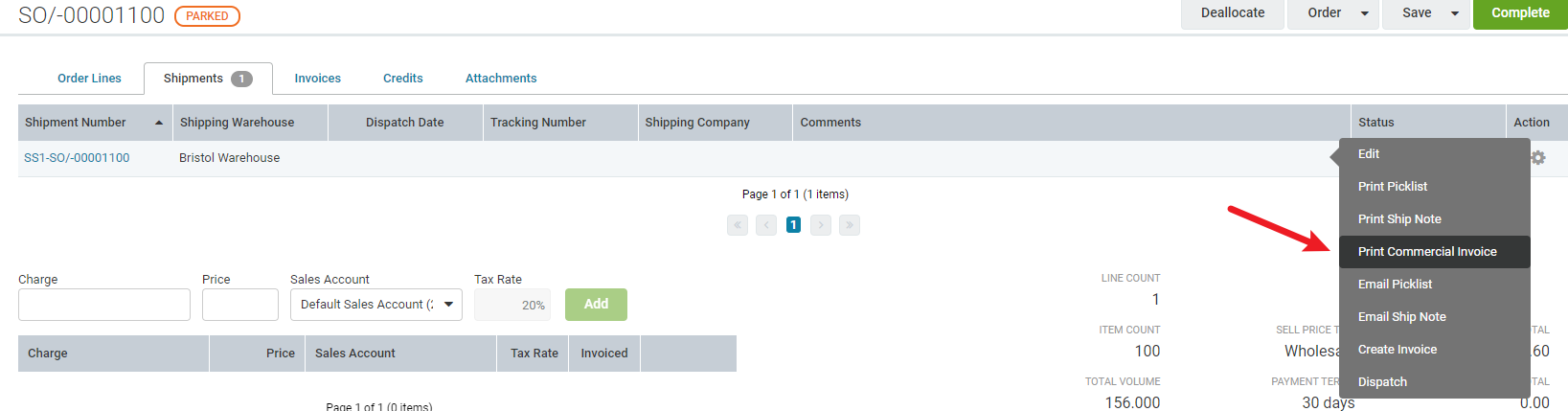Open the Sales Account dropdown

pyautogui.click(x=375, y=305)
